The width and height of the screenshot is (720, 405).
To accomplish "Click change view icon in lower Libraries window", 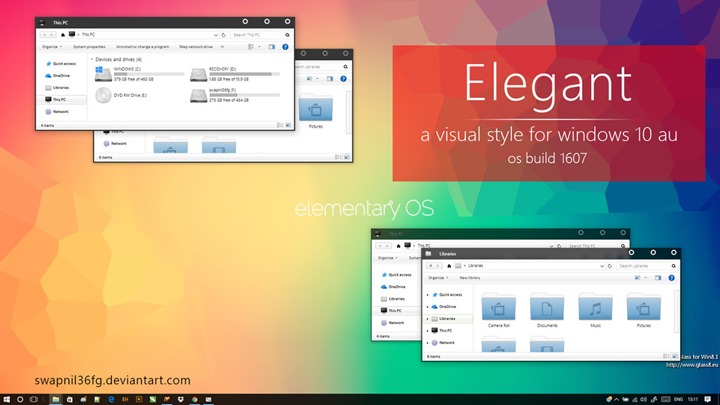I will coord(637,278).
